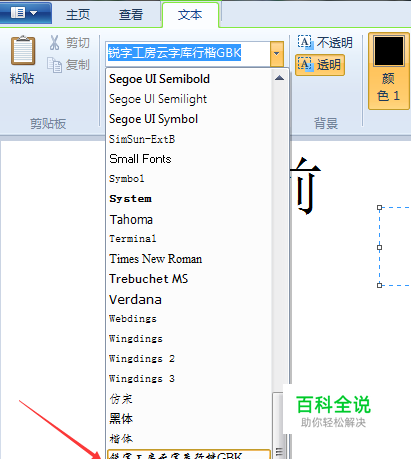The width and height of the screenshot is (411, 459).
Task: Select 不透明 background option
Action: tap(325, 43)
